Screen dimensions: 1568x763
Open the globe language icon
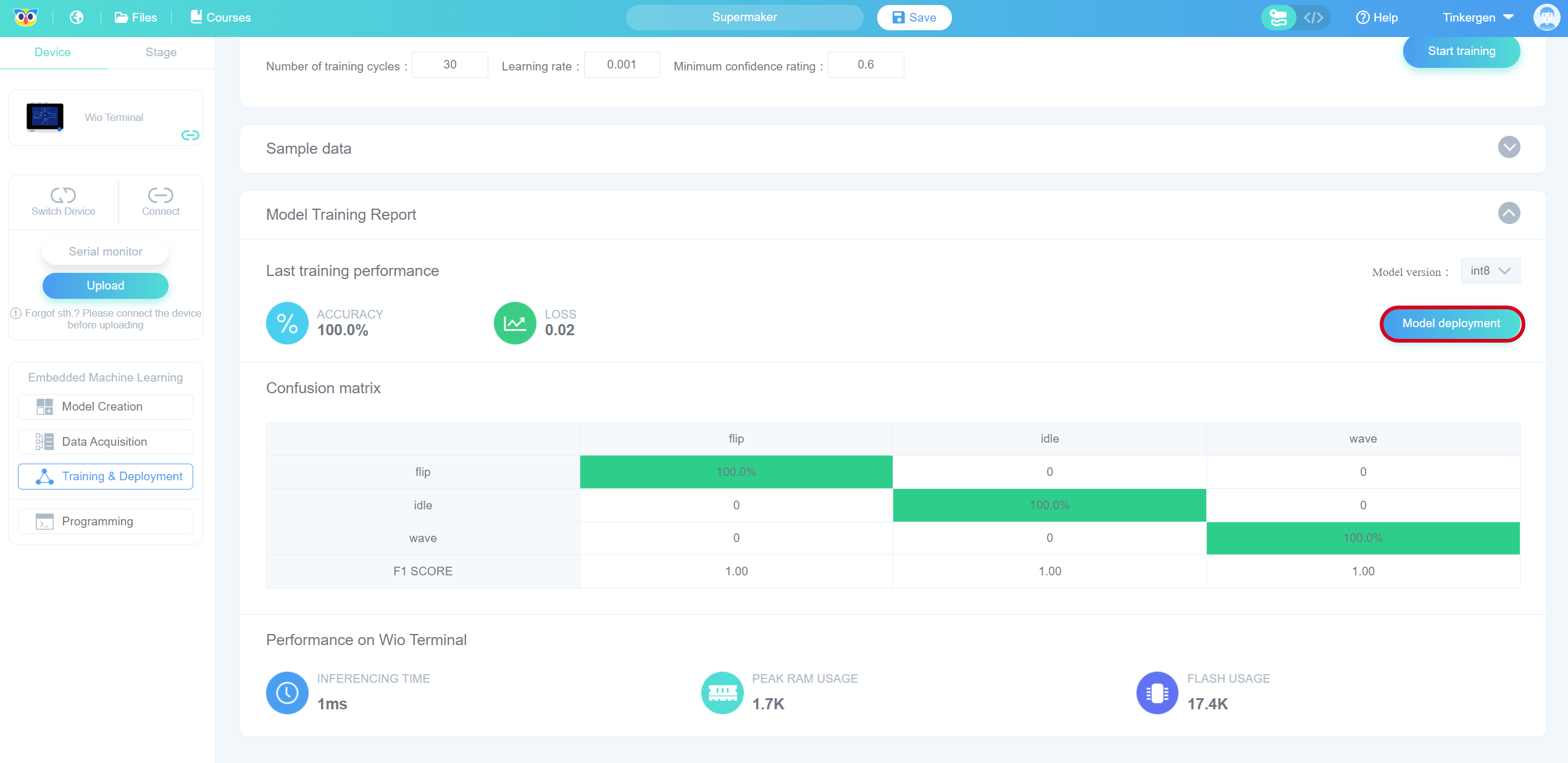[x=77, y=17]
